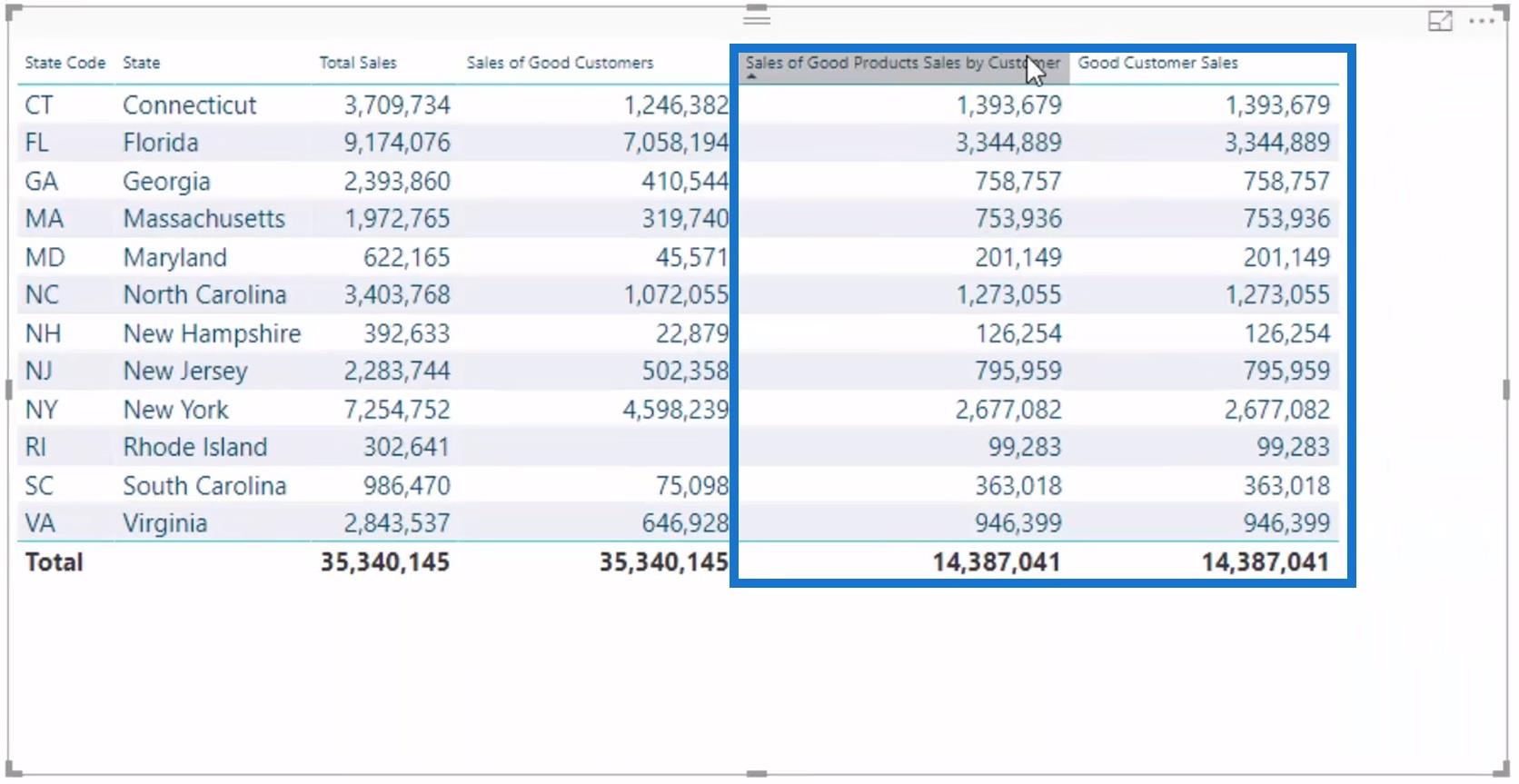Sort by State Code column header
Viewport: 1519px width, 784px height.
click(x=65, y=63)
